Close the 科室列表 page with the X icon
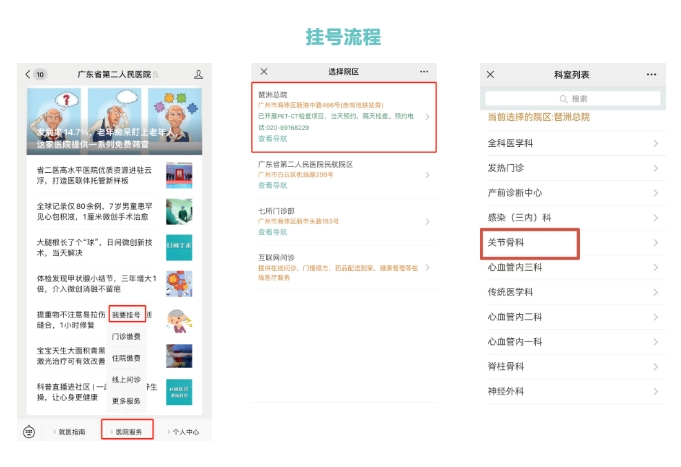The width and height of the screenshot is (681, 467). tap(490, 74)
